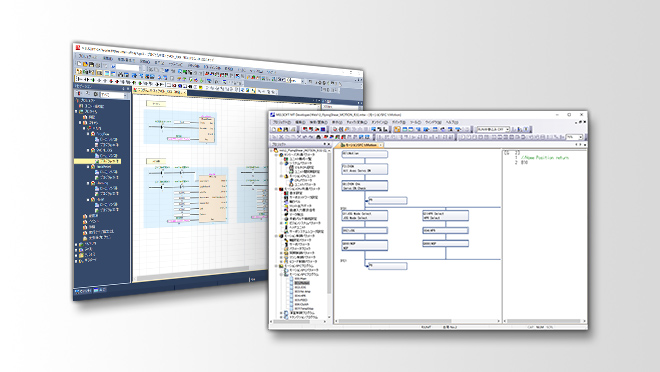The image size is (660, 372).
Task: Click New file icon in MT Developer toolbar
Action: tap(274, 130)
